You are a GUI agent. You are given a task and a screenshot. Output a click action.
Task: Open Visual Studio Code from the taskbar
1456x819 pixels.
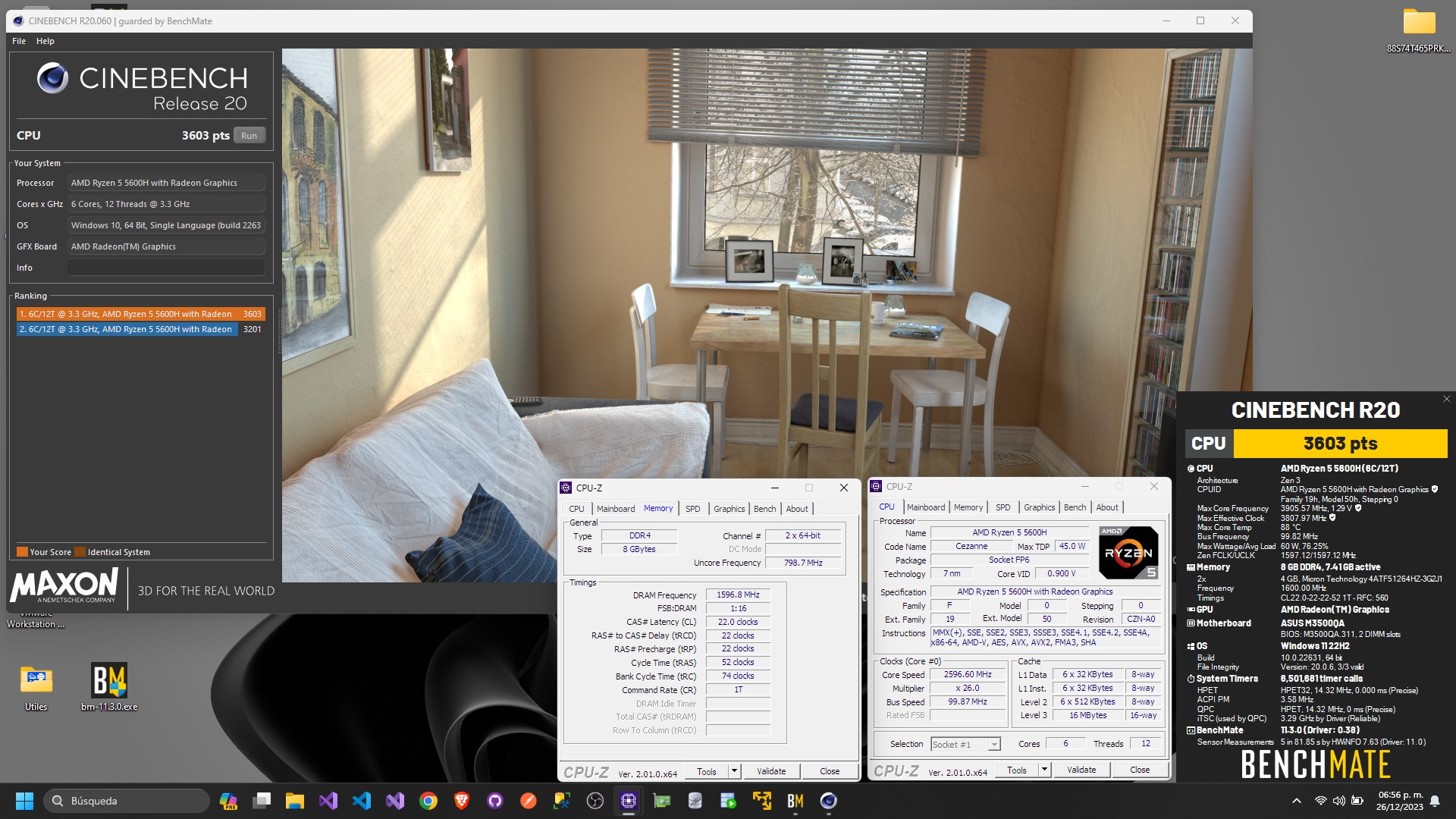click(362, 801)
